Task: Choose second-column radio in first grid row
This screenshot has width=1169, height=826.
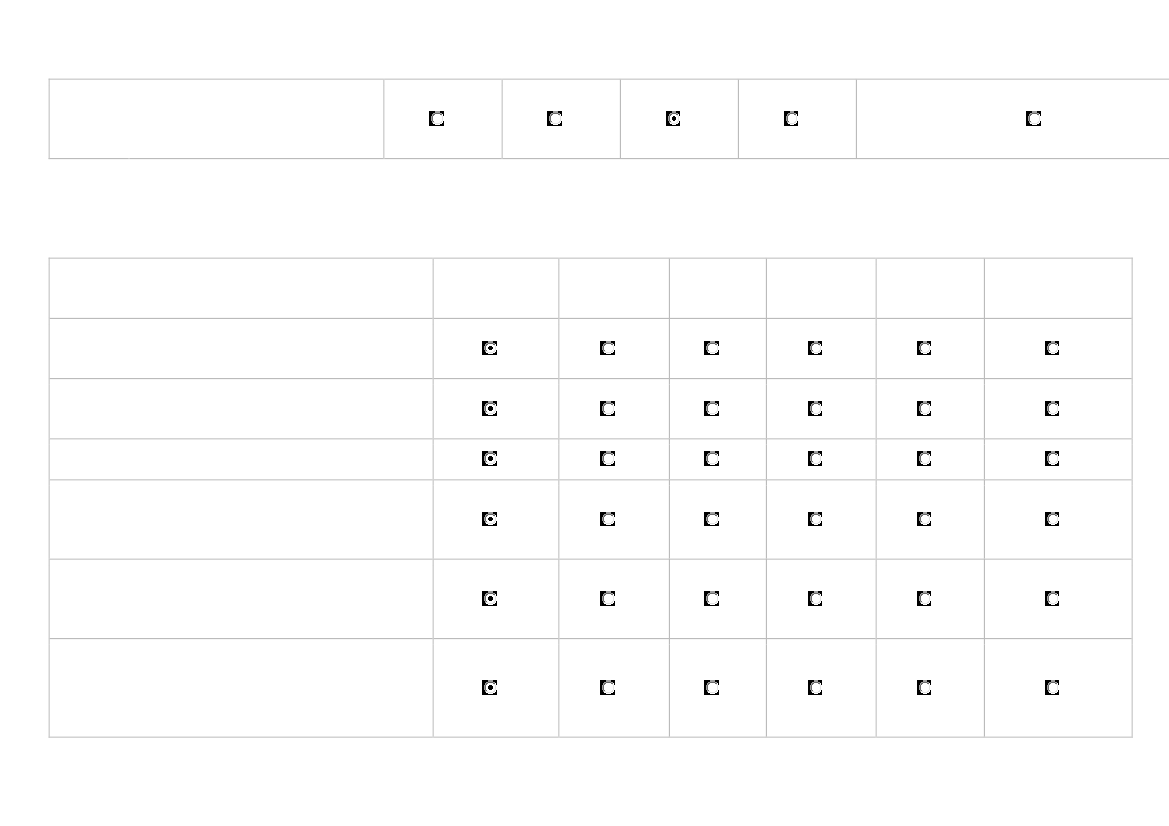Action: 607,349
